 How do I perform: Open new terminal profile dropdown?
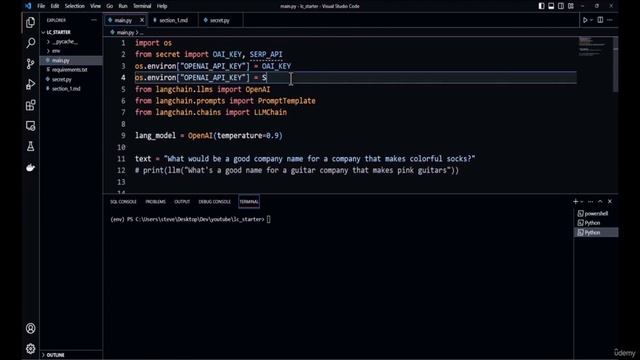click(582, 202)
